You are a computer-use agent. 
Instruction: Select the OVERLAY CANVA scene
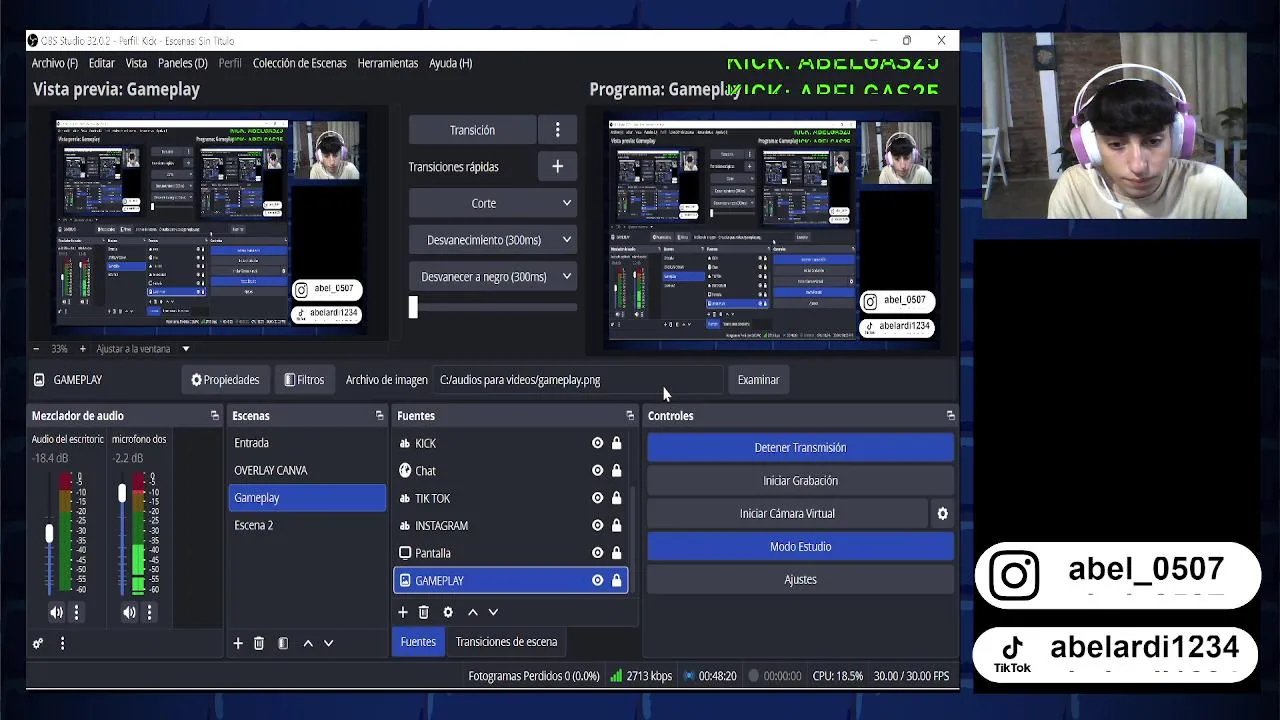click(307, 470)
